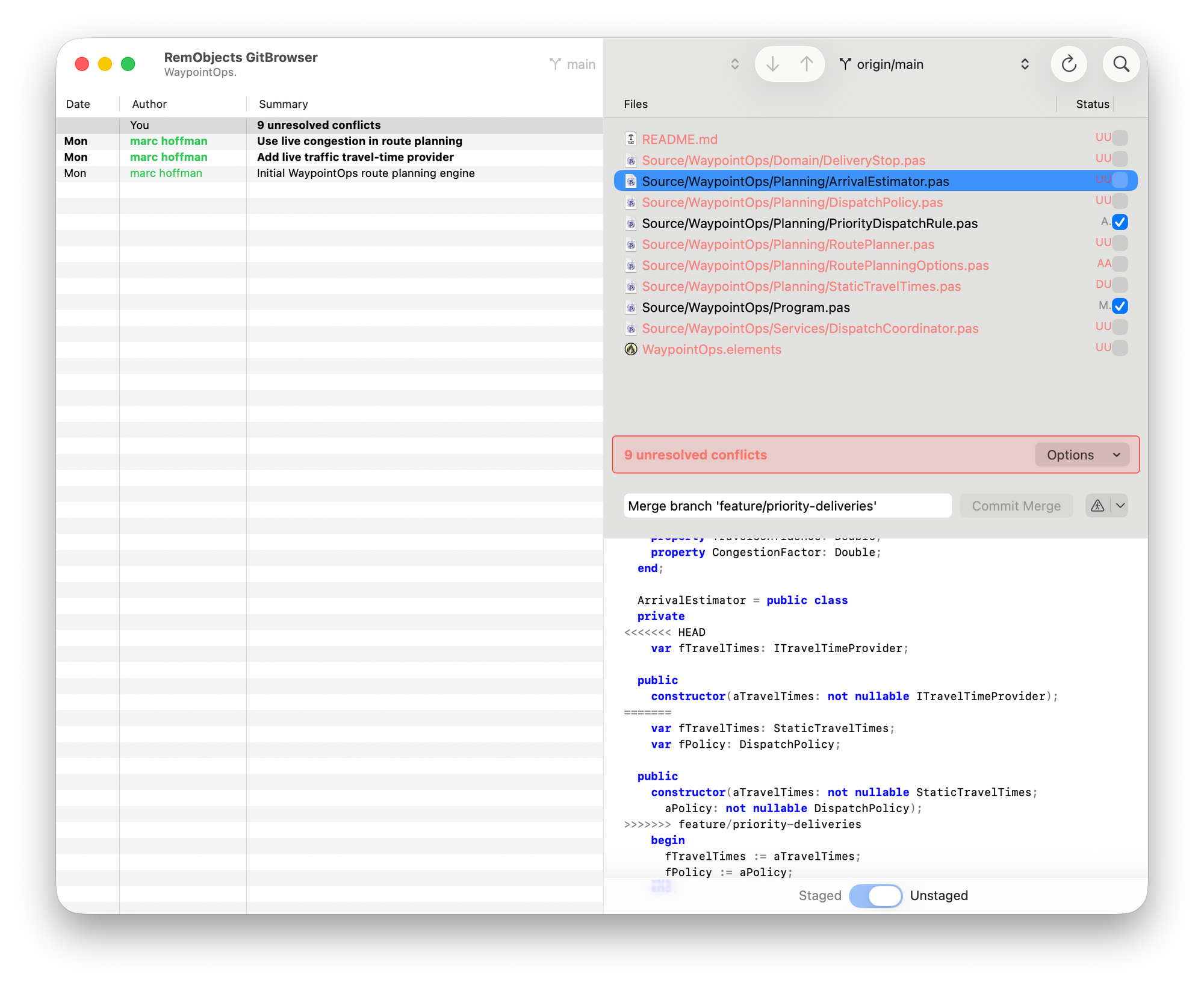This screenshot has height=988, width=1204.
Task: Click the warning triangle icon beside Commit Merge
Action: click(x=1097, y=506)
